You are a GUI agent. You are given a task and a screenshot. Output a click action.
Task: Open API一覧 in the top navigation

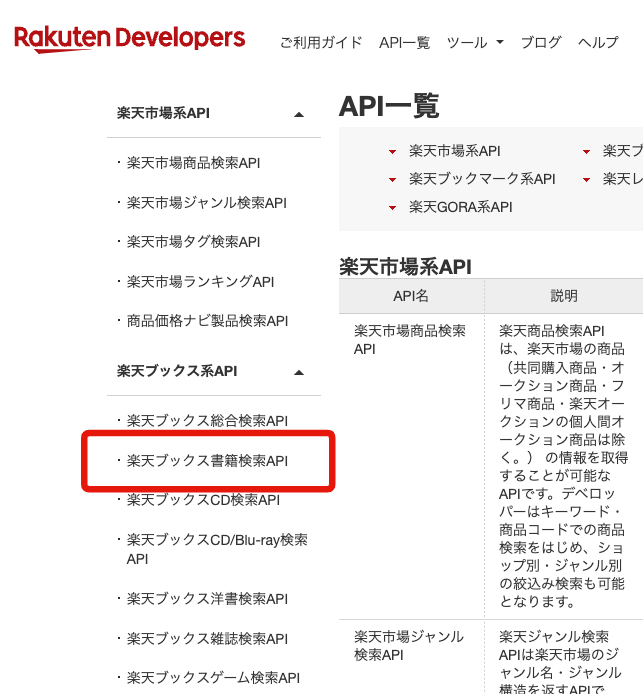click(x=404, y=42)
